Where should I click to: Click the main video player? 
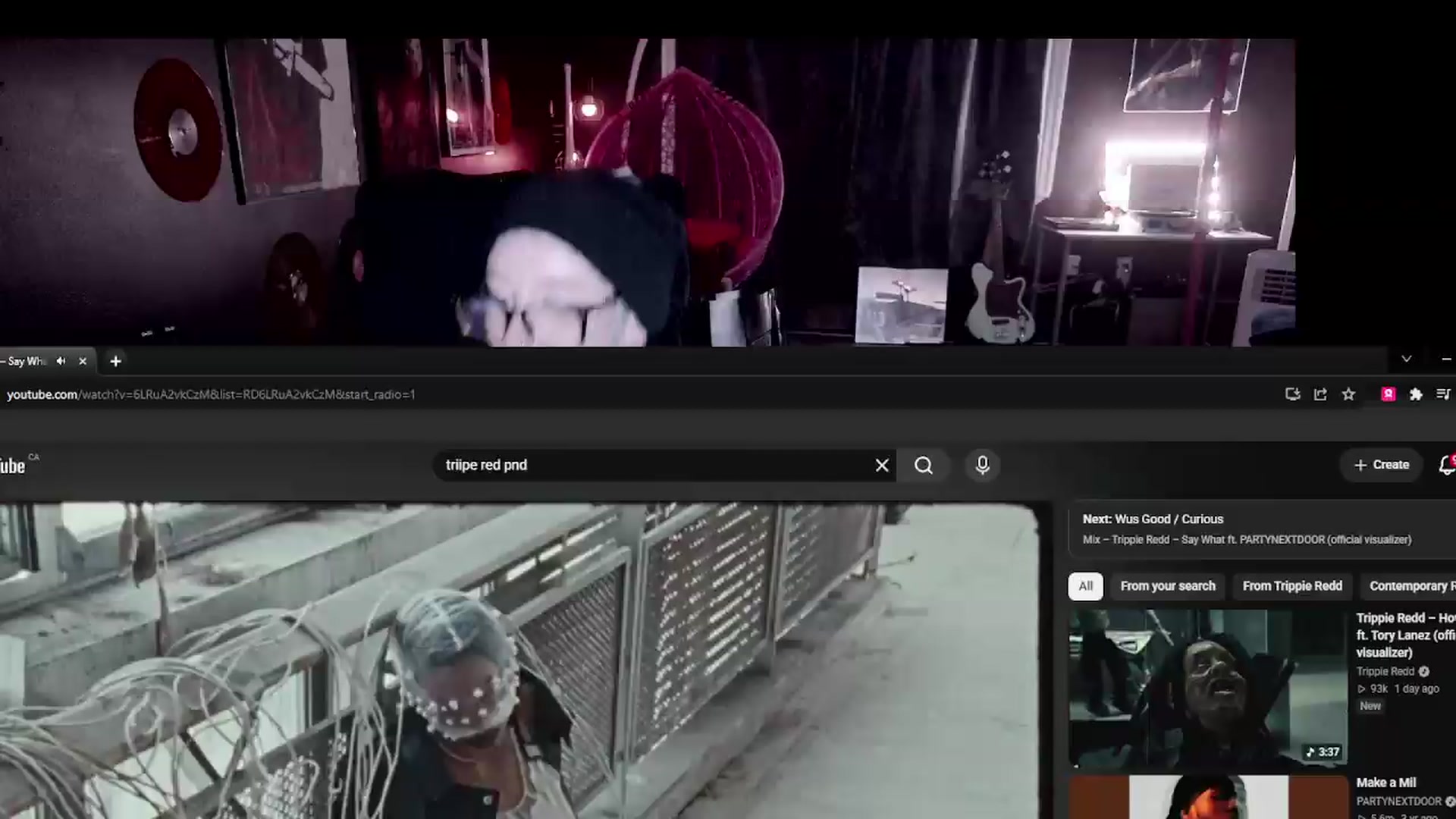pos(519,661)
